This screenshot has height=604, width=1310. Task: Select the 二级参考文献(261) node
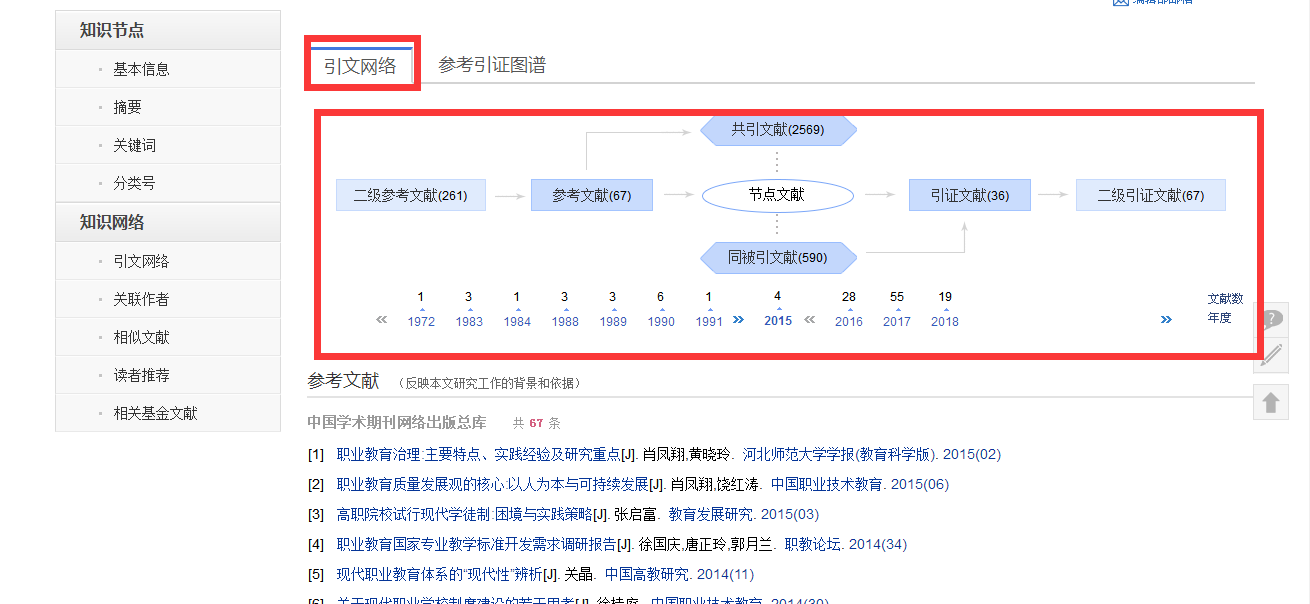click(x=410, y=194)
